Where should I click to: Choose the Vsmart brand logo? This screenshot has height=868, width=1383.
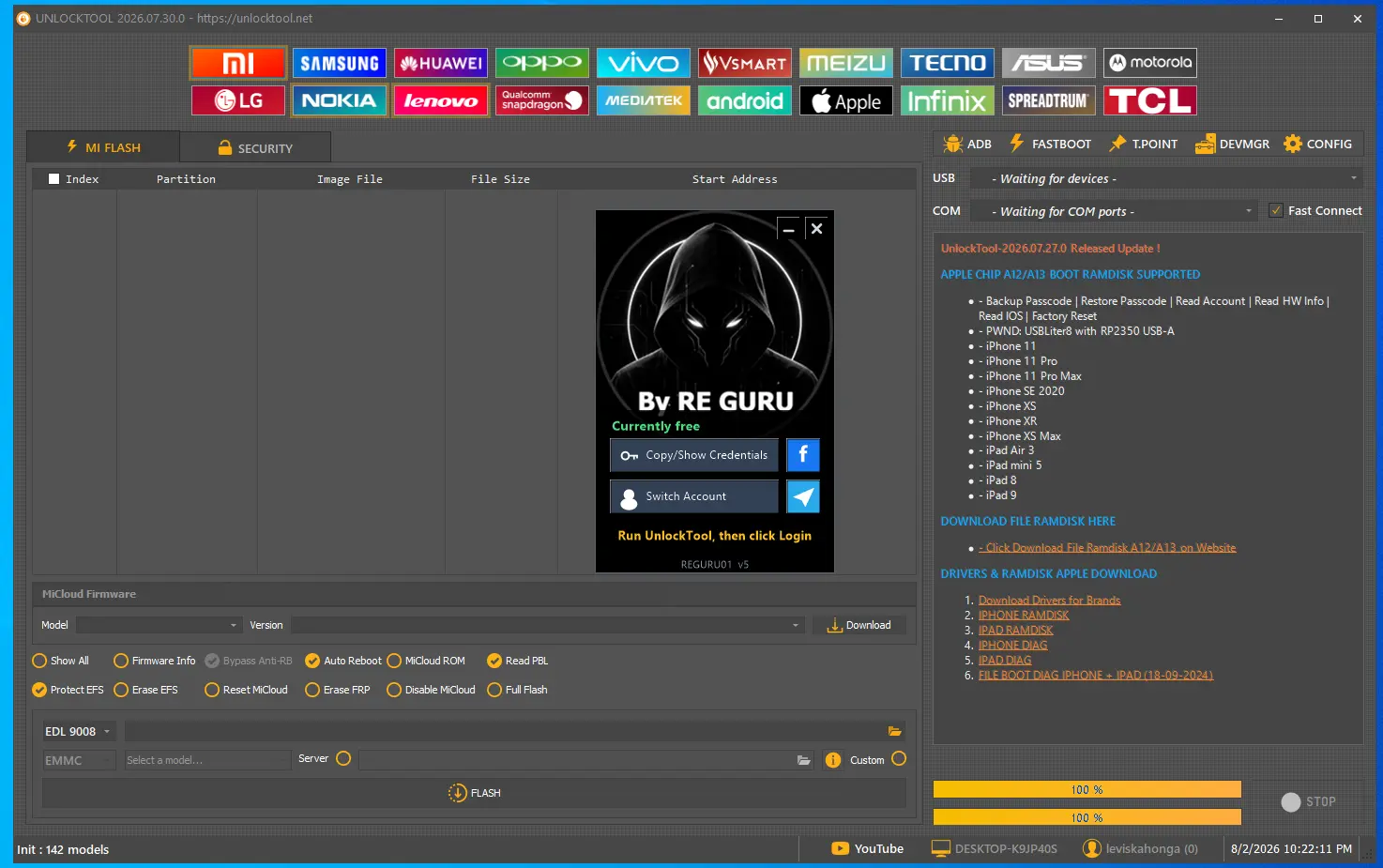pos(745,63)
